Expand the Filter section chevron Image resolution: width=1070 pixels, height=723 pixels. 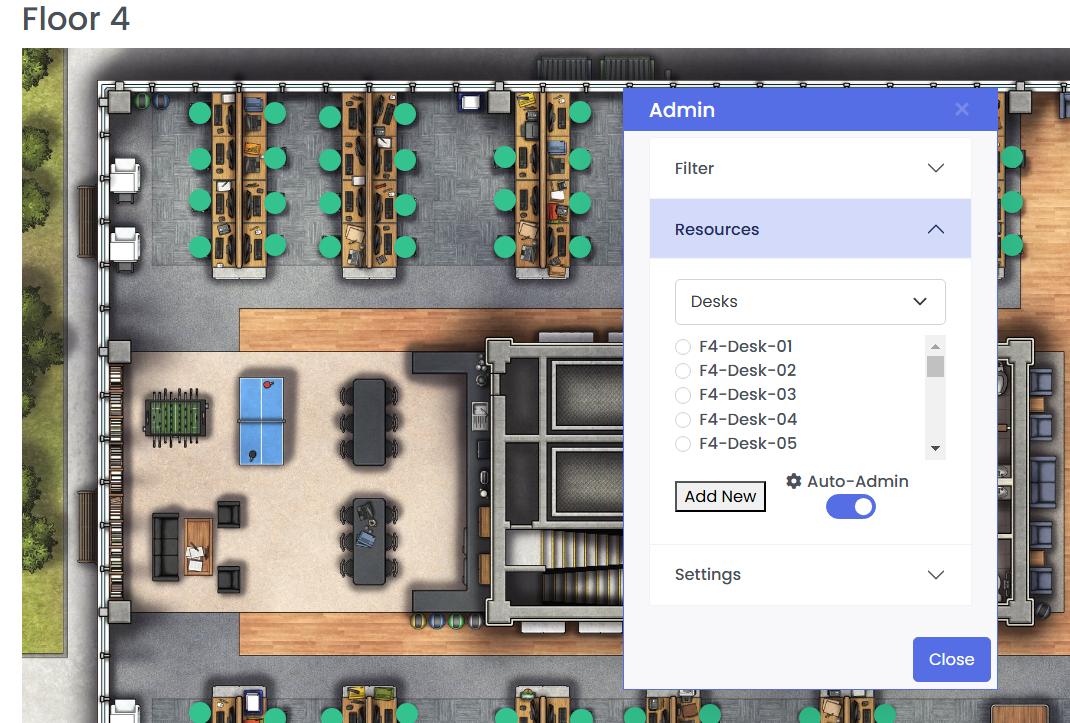click(936, 168)
